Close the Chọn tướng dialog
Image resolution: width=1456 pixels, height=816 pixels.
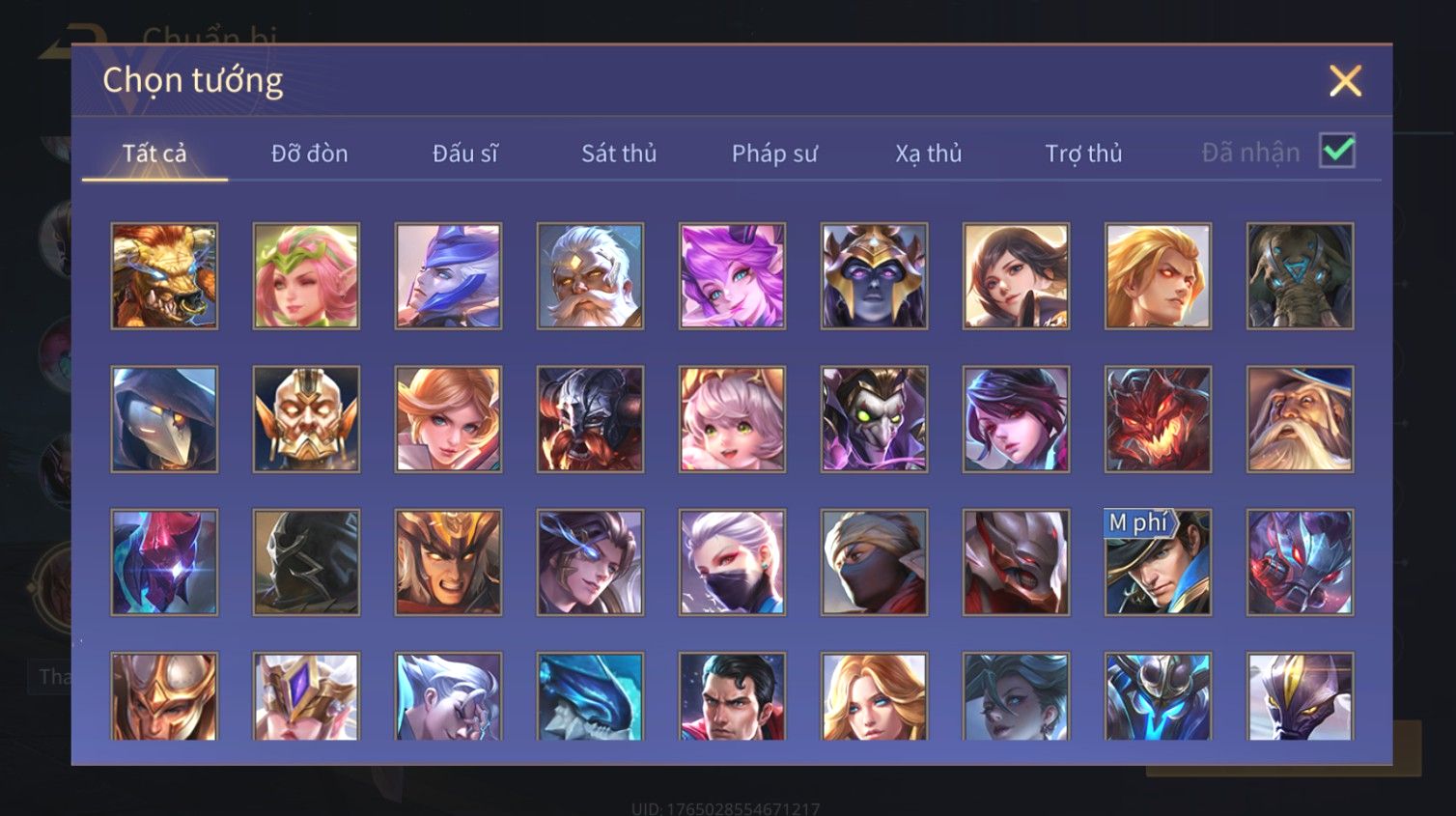(1345, 80)
